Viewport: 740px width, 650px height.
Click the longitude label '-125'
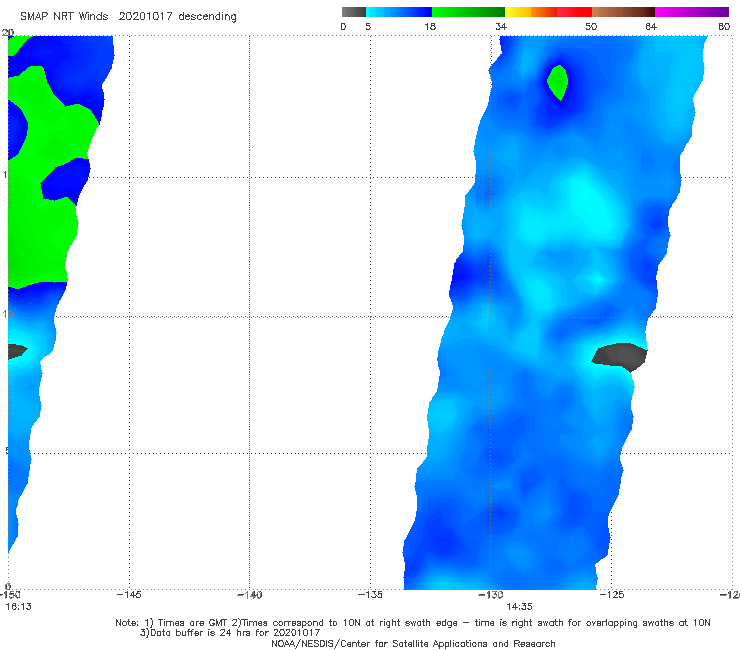click(x=611, y=595)
